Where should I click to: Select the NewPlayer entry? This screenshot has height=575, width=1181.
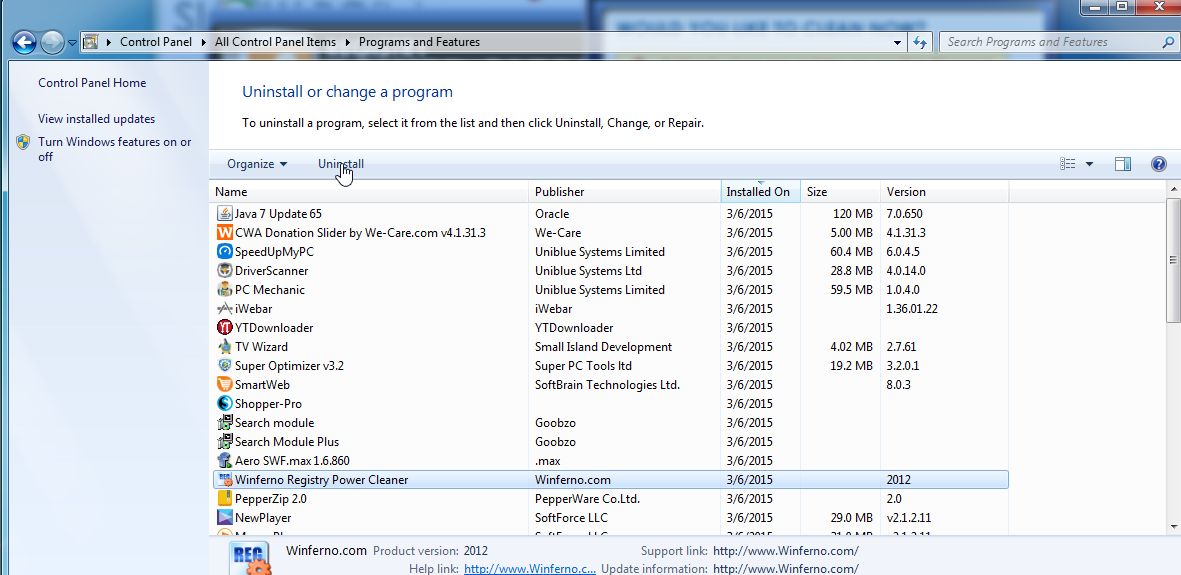[x=610, y=518]
